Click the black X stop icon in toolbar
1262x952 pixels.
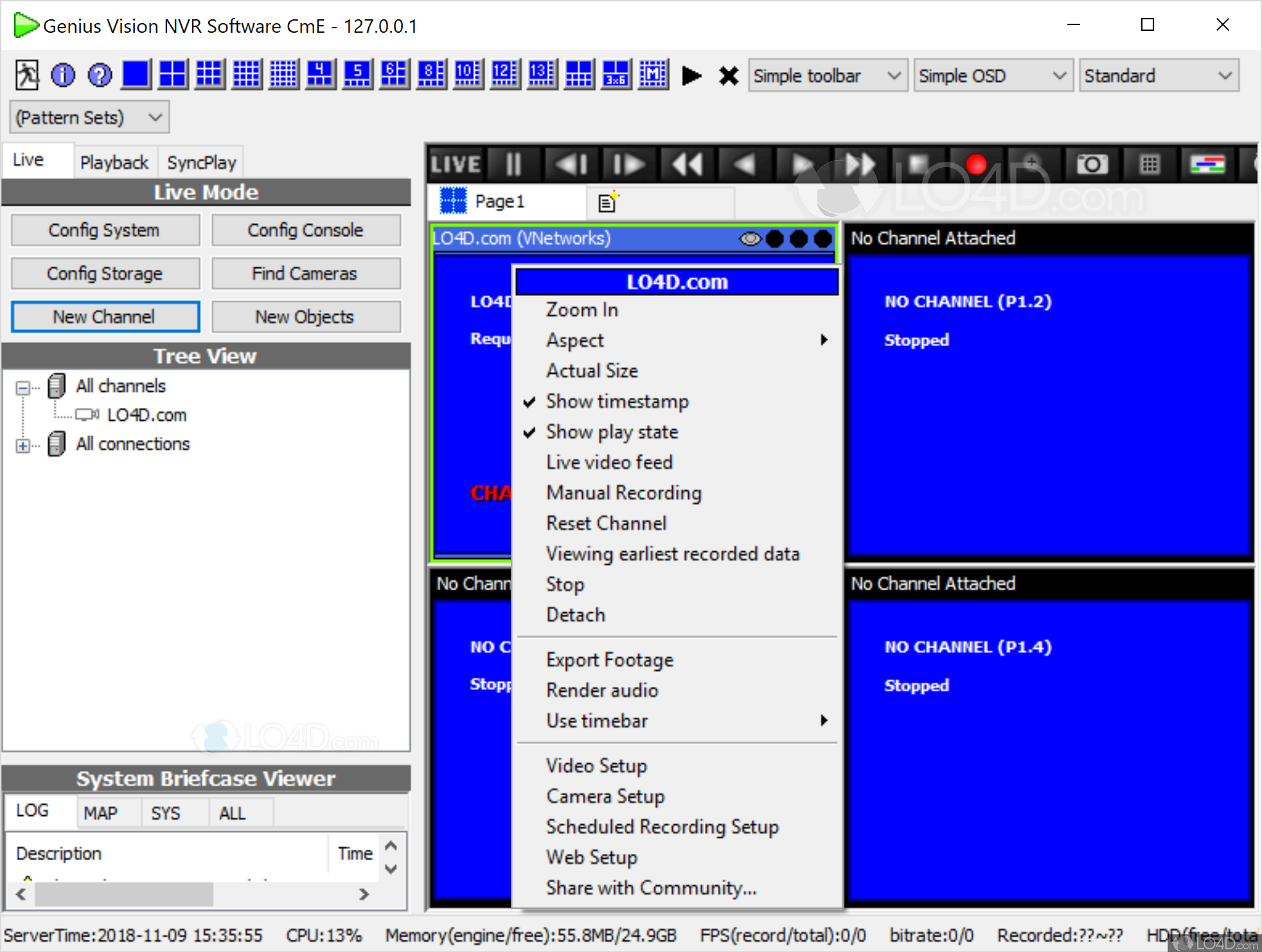click(728, 76)
